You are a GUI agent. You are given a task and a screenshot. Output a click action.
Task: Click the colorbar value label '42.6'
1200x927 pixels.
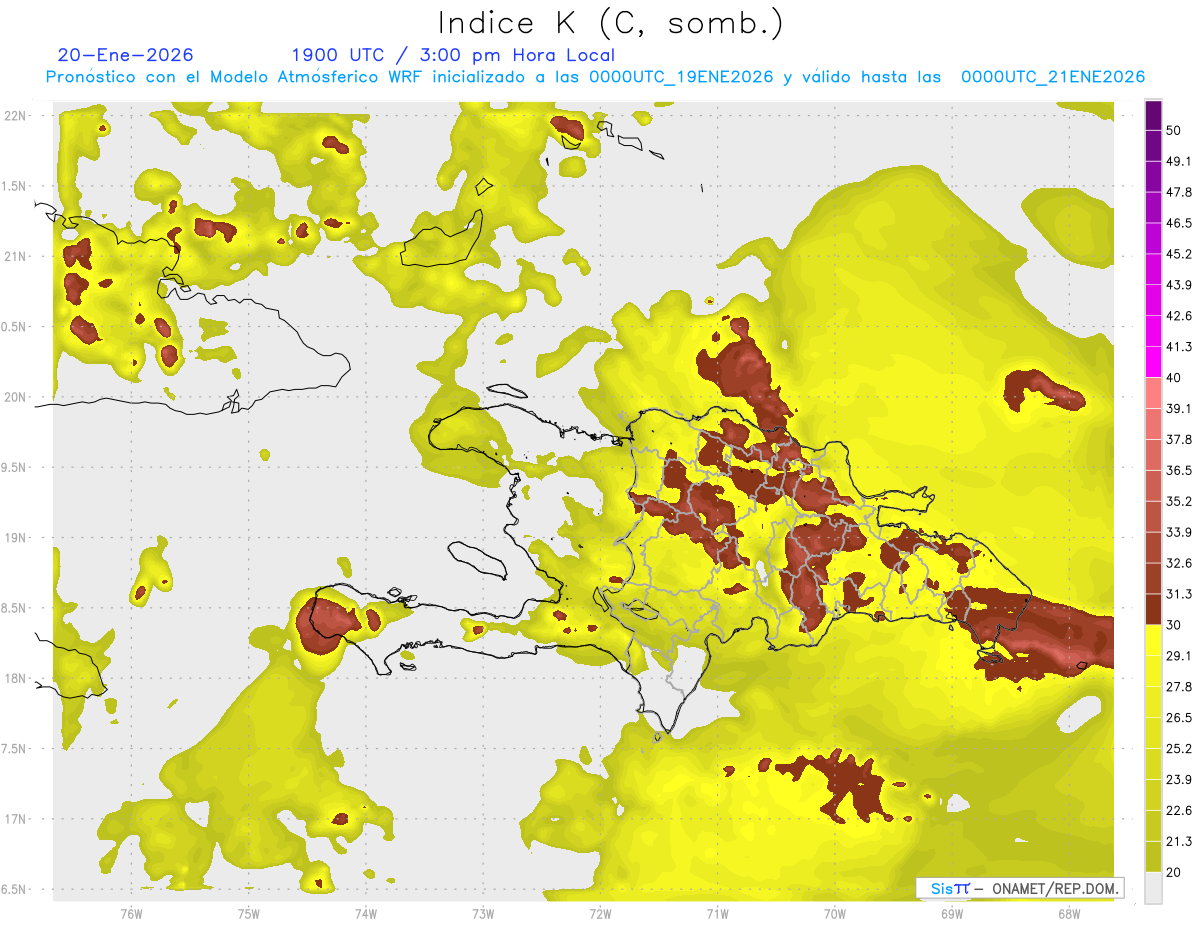1179,316
